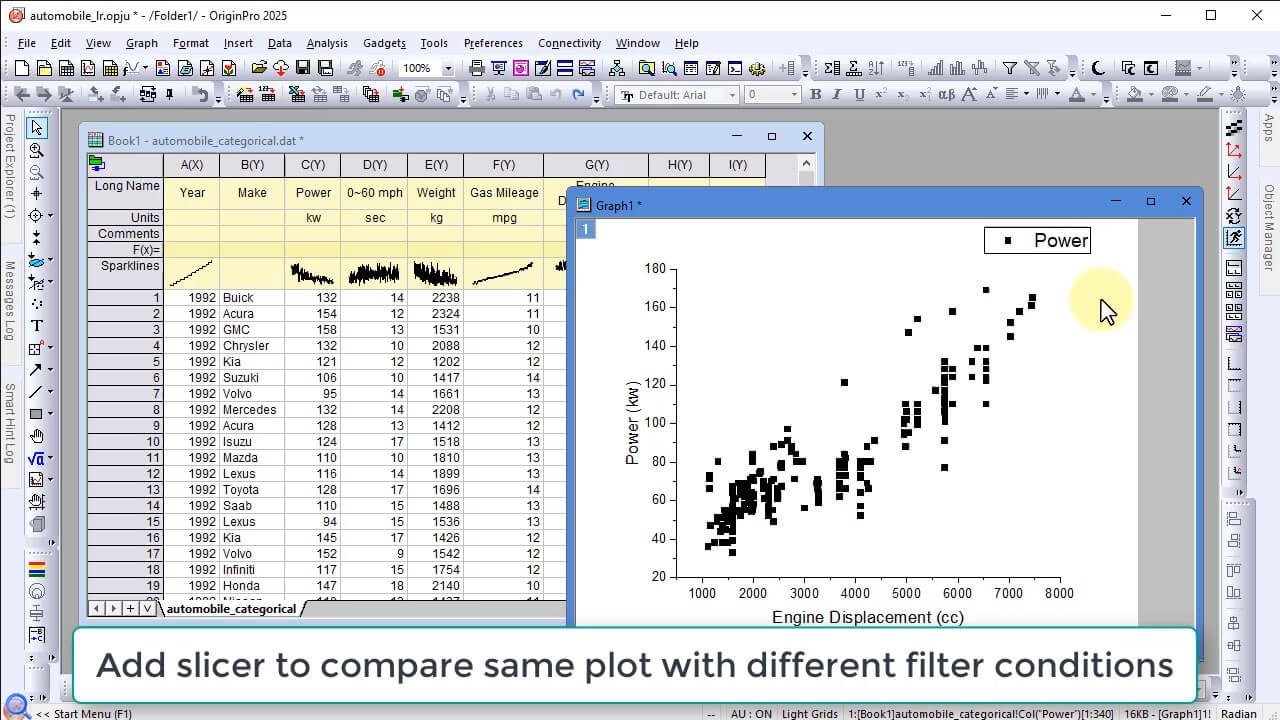Toggle Bold text formatting
The height and width of the screenshot is (720, 1280).
click(x=815, y=95)
